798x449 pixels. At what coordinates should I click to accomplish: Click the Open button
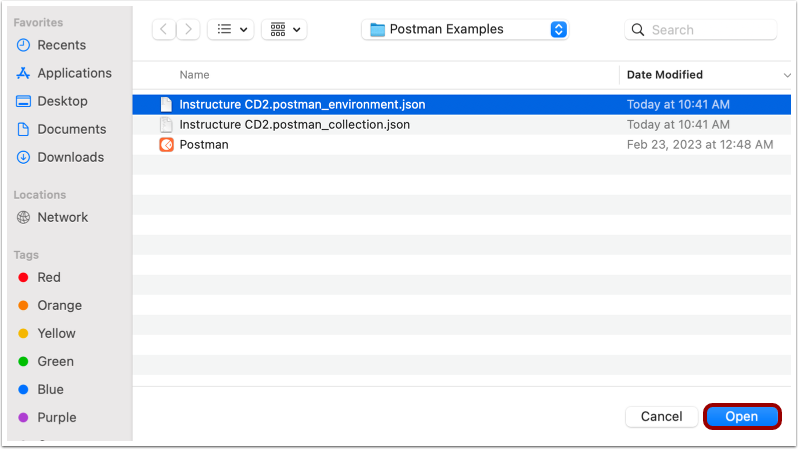[x=742, y=416]
